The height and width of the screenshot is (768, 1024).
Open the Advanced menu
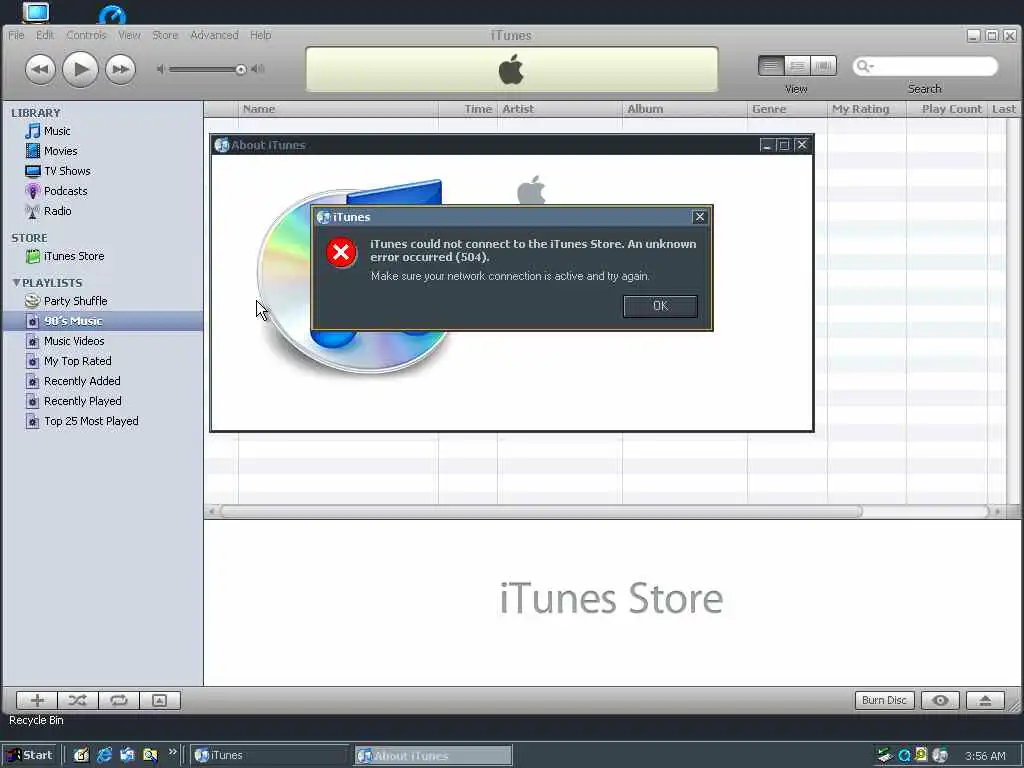pyautogui.click(x=214, y=35)
